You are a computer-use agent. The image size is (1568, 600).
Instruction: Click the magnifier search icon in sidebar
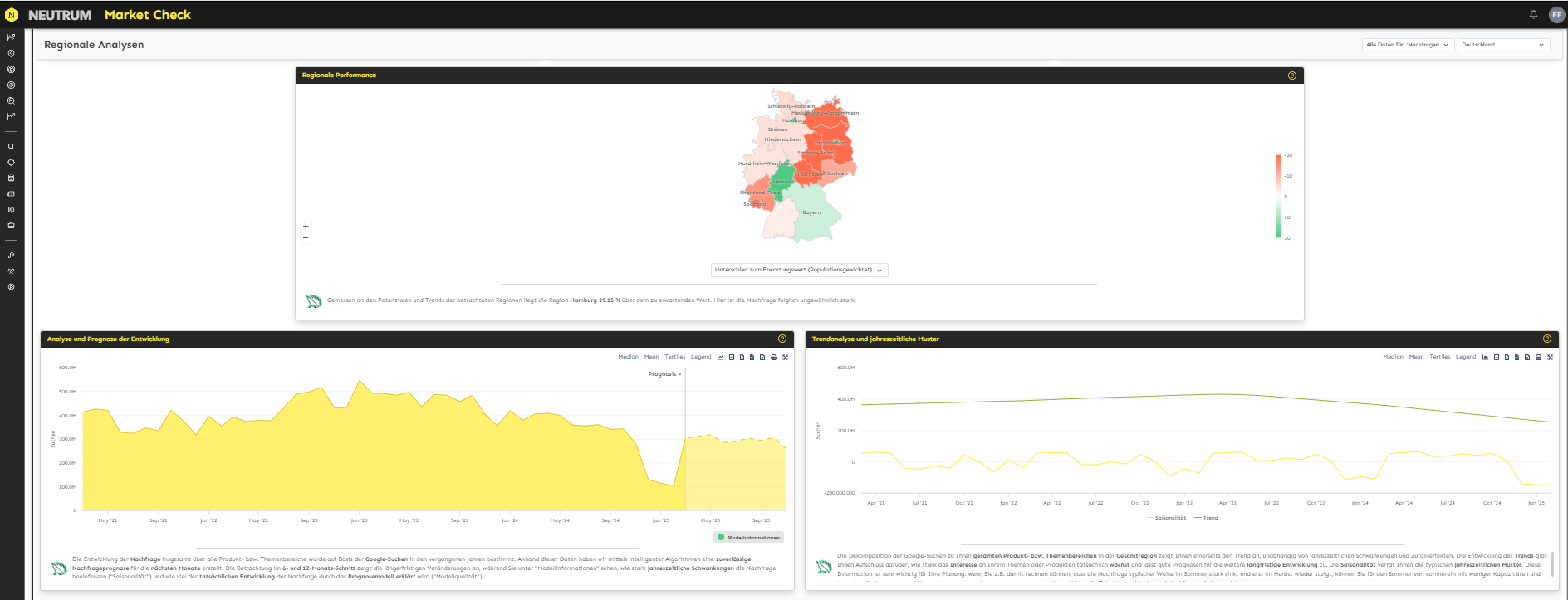[11, 146]
